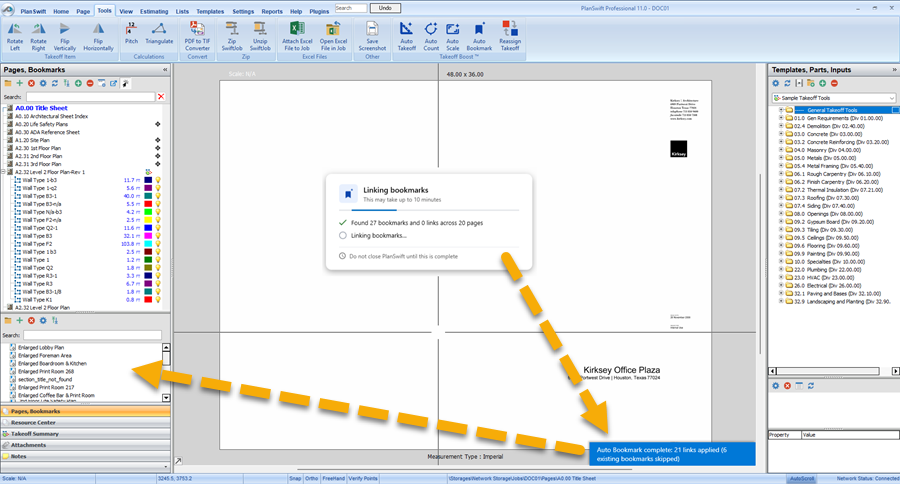Click red minus circle in Templates panel toolbar
900x484 pixels.
click(x=834, y=83)
